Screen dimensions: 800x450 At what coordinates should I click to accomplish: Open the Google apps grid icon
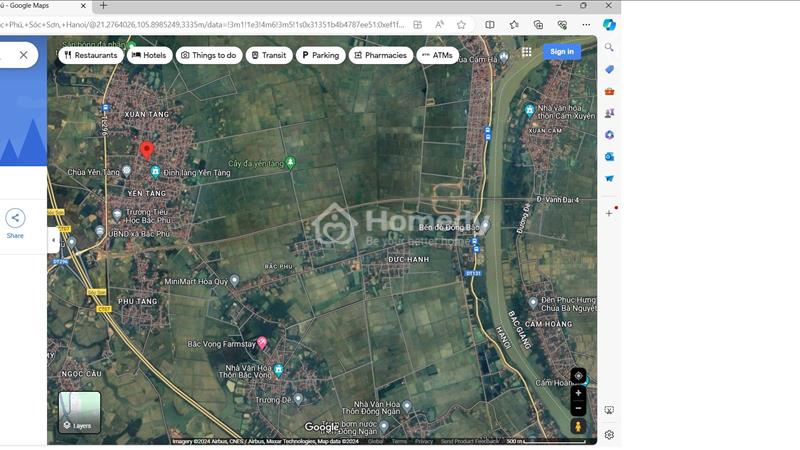point(527,52)
